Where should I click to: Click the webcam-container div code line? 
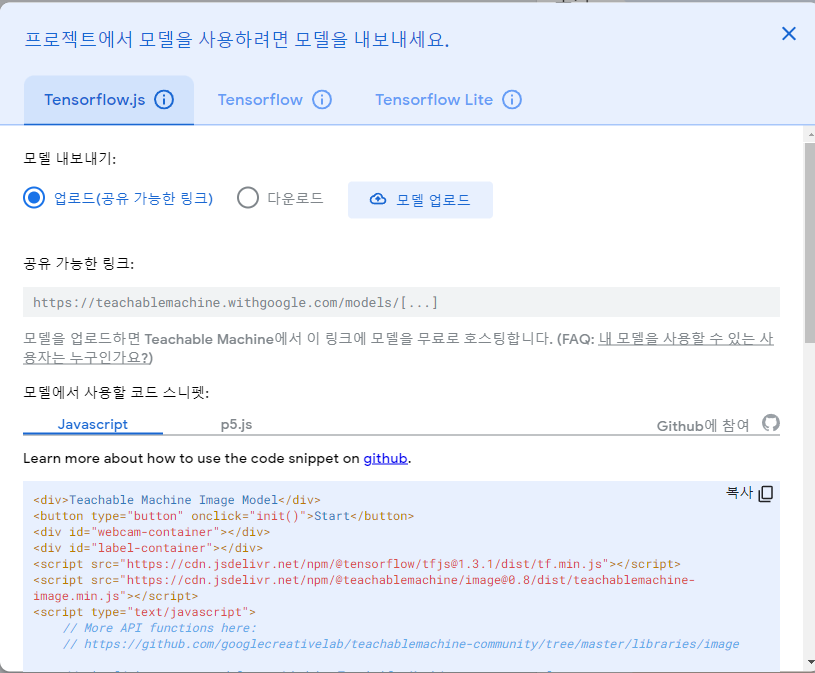(x=151, y=532)
